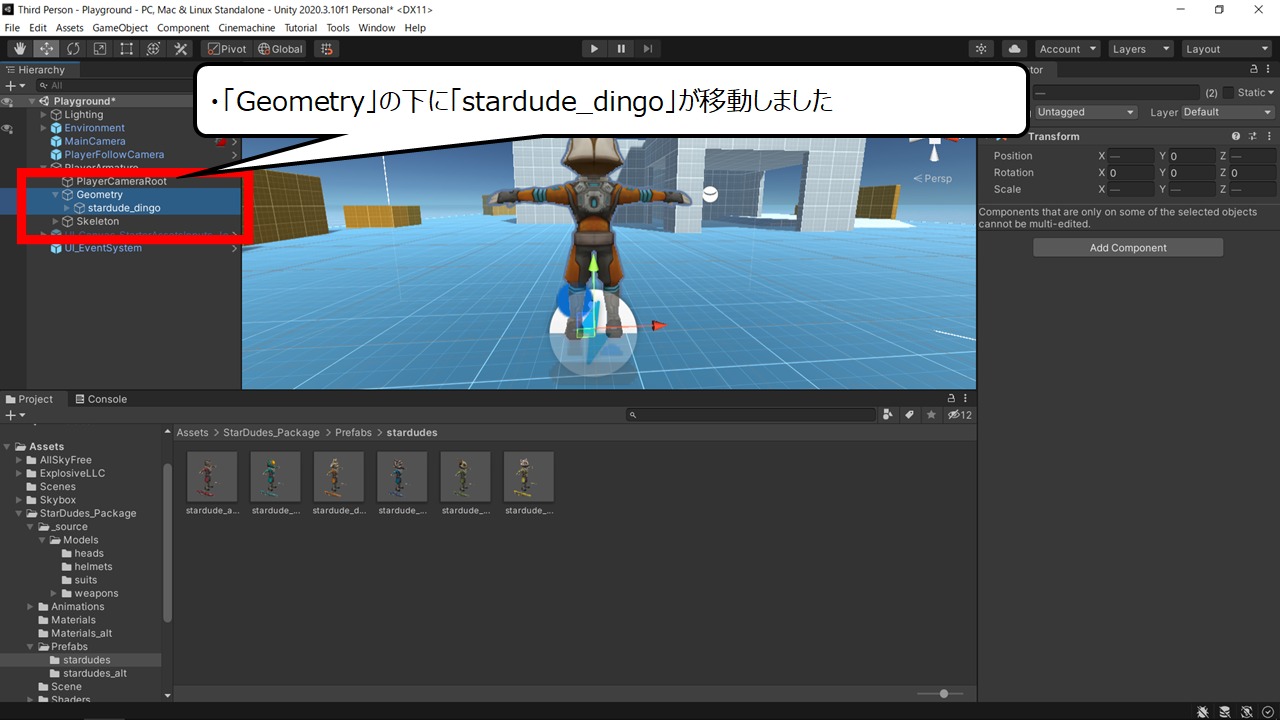The width and height of the screenshot is (1280, 720).
Task: Toggle visibility eye for Playground scene
Action: pos(7,101)
